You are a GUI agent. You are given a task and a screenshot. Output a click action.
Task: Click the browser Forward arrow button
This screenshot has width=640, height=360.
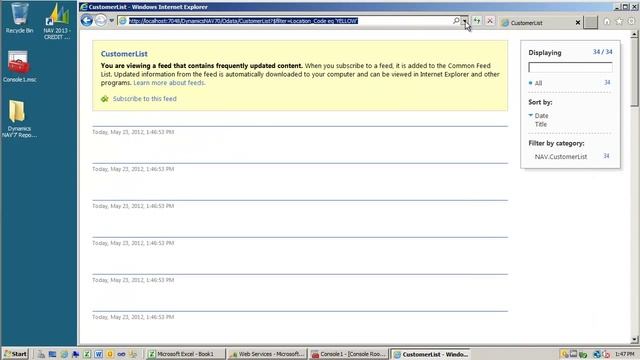(x=100, y=20)
